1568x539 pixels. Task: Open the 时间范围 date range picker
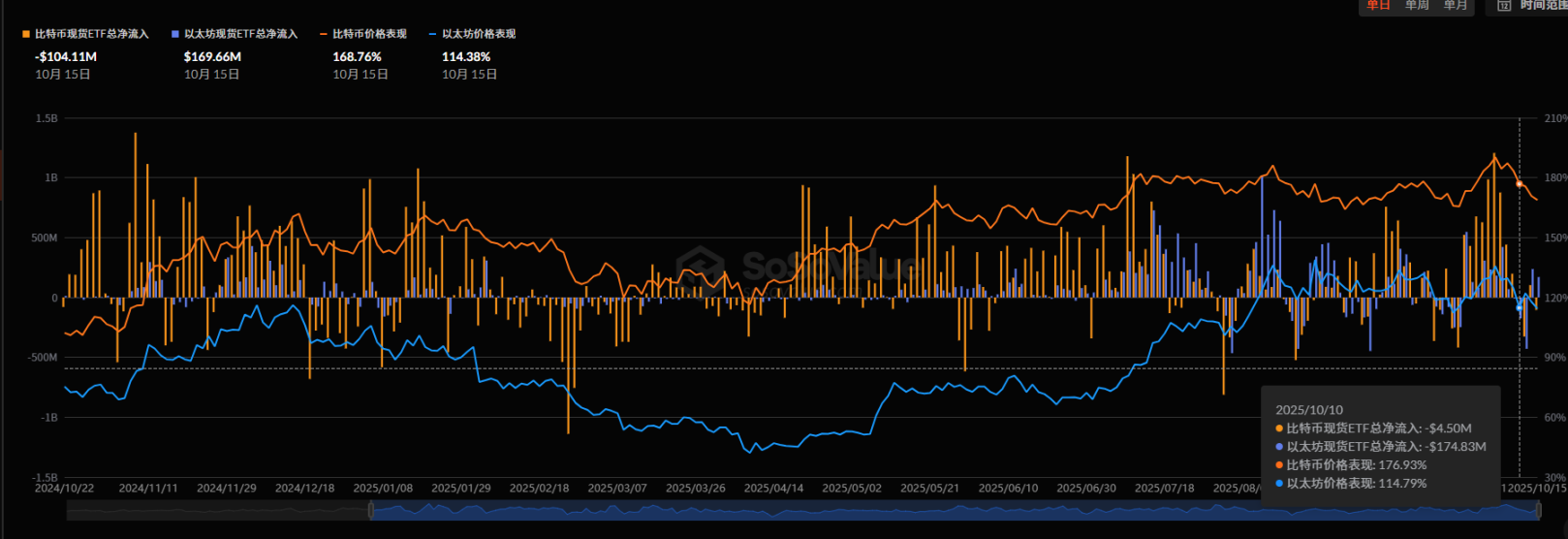(1543, 6)
